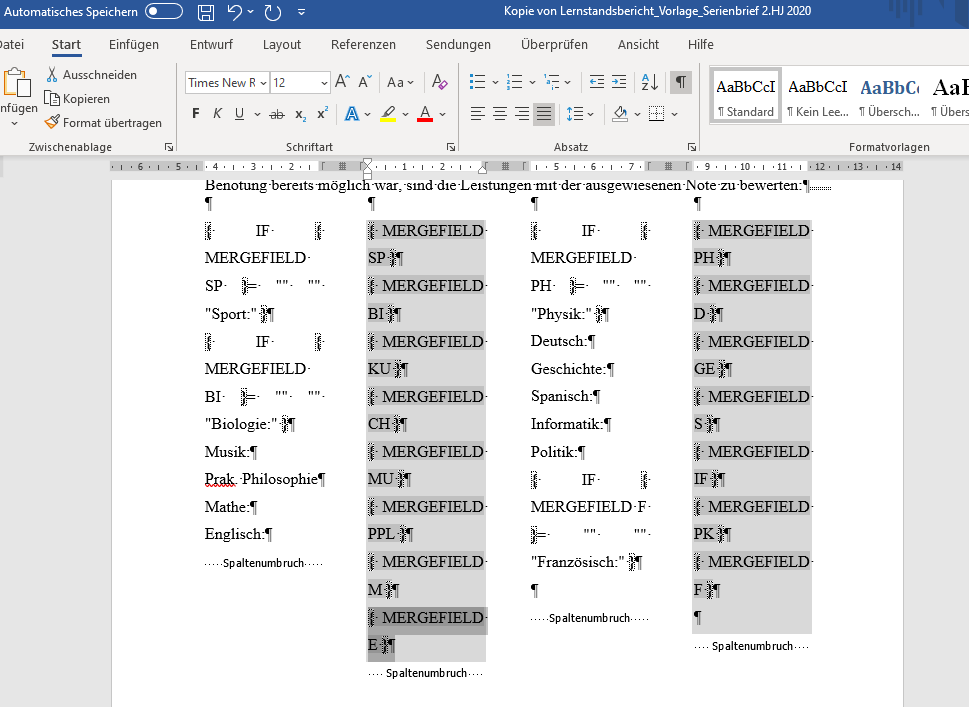The image size is (969, 707).
Task: Open the font size dropdown
Action: (x=324, y=83)
